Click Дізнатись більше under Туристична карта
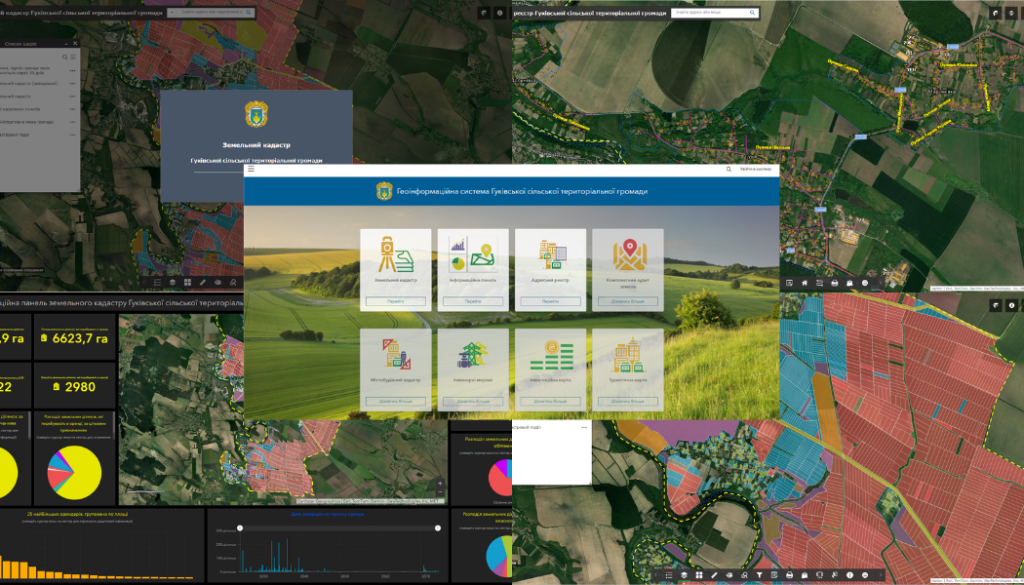Viewport: 1024px width, 585px height. 627,401
